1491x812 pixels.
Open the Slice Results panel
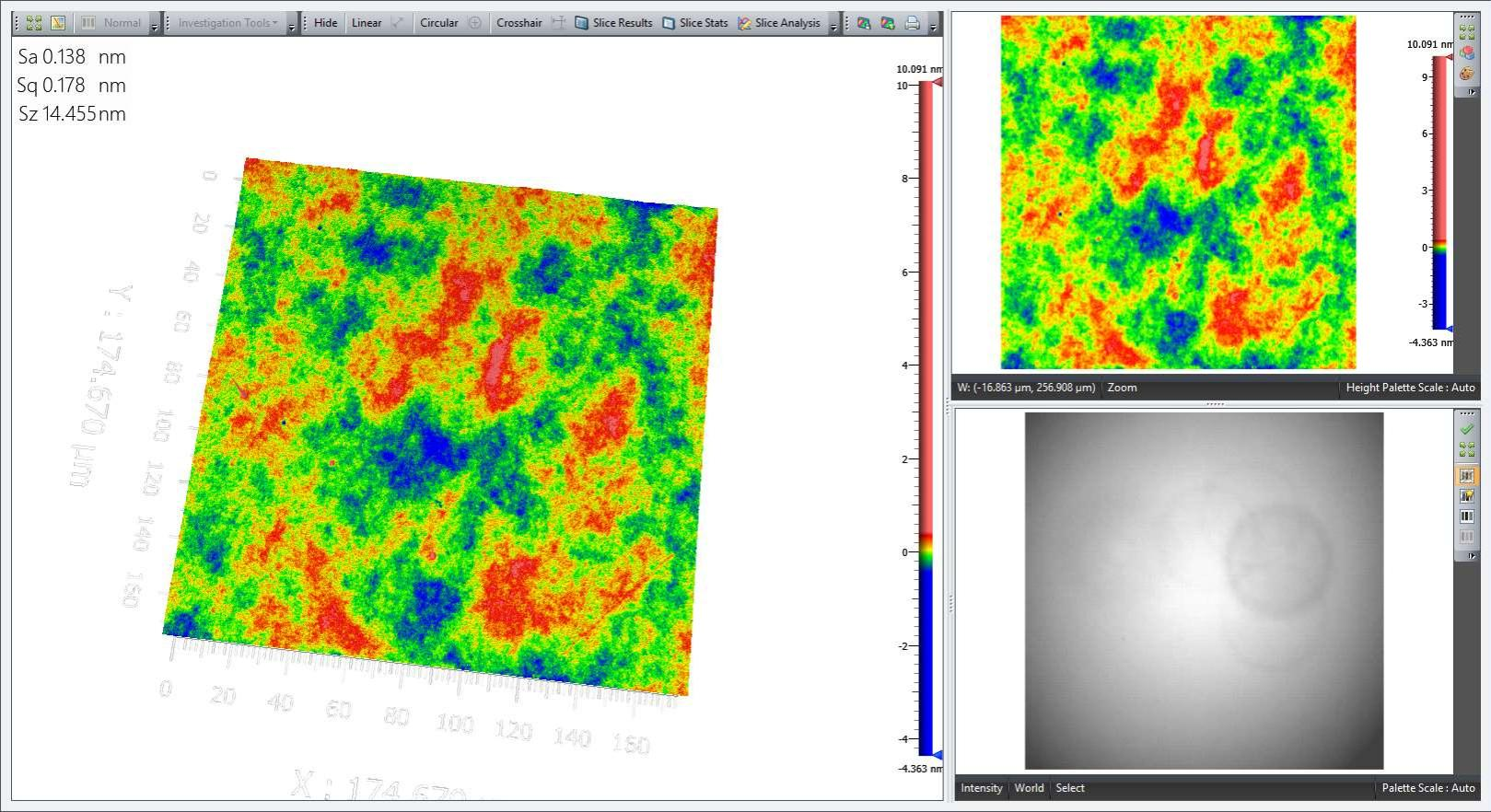[x=613, y=23]
